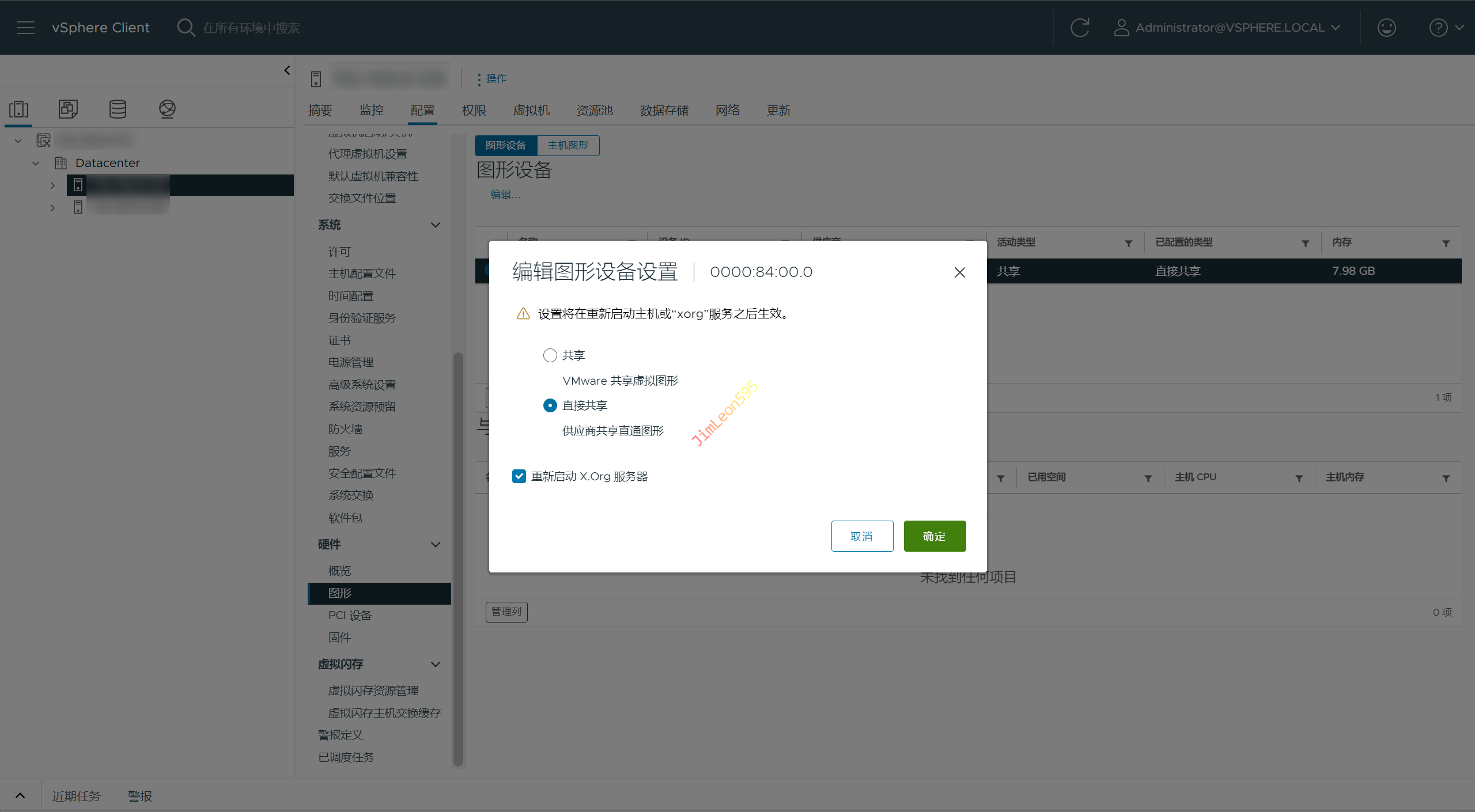Click the settings sidebar scrollbar
This screenshot has height=812, width=1475.
tap(458, 559)
